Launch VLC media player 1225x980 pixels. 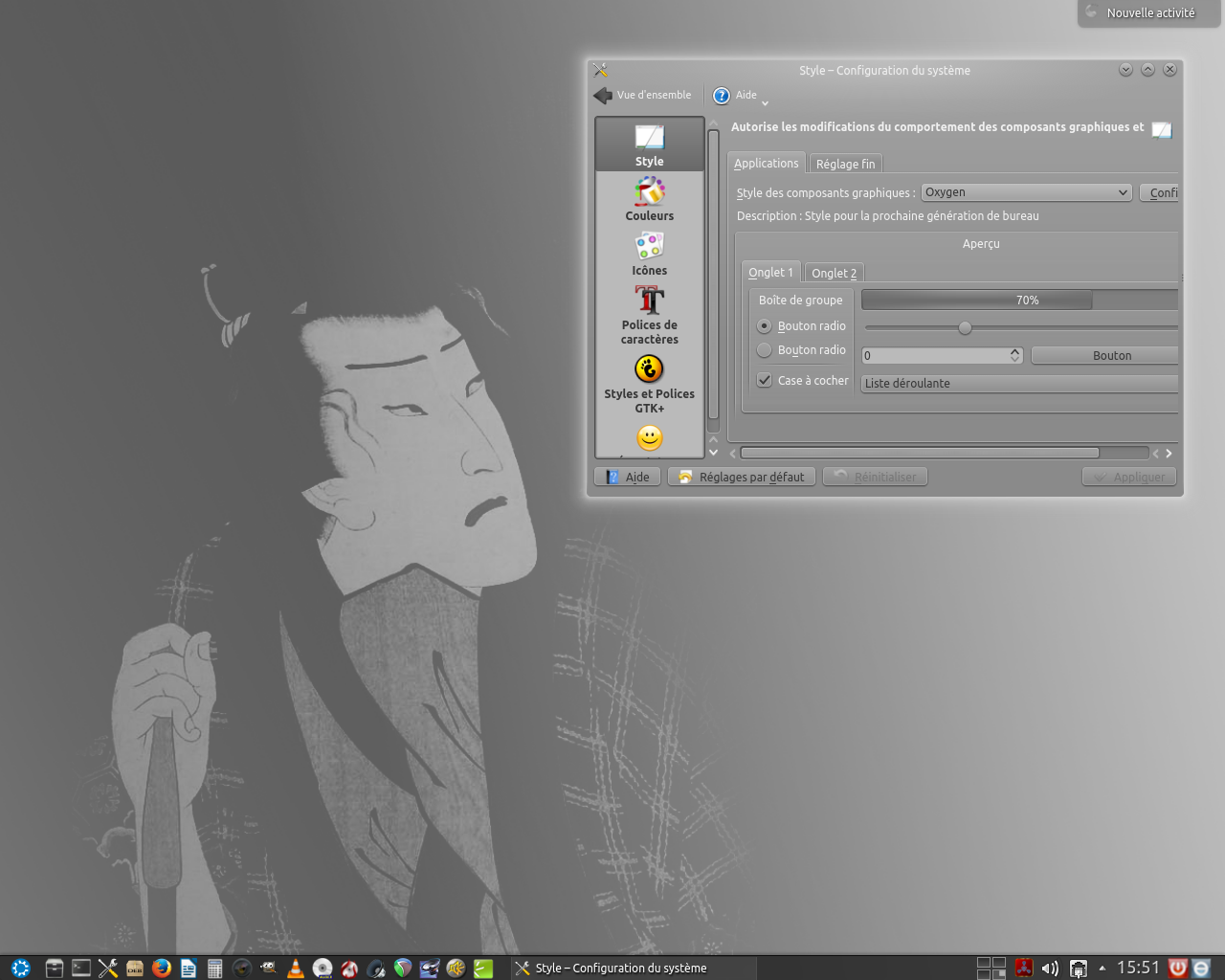pyautogui.click(x=296, y=968)
